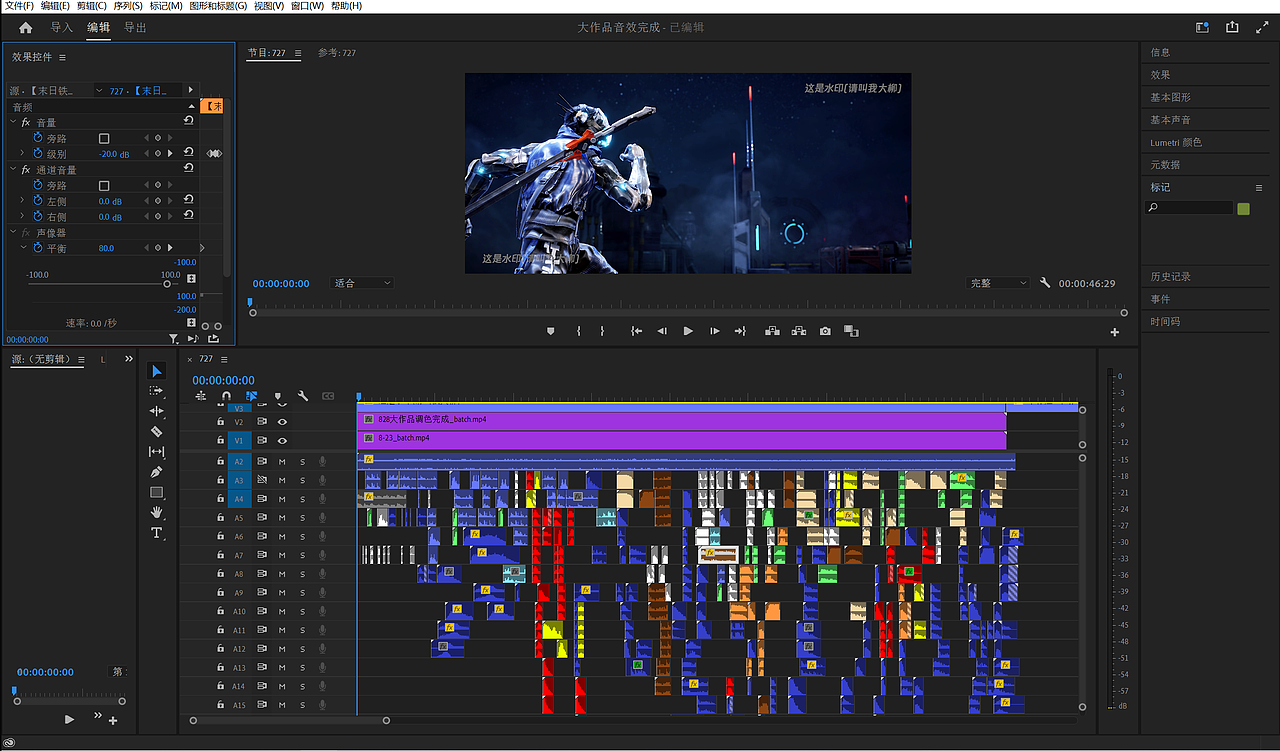This screenshot has height=751, width=1280.
Task: Select the Slip tool
Action: (x=156, y=452)
